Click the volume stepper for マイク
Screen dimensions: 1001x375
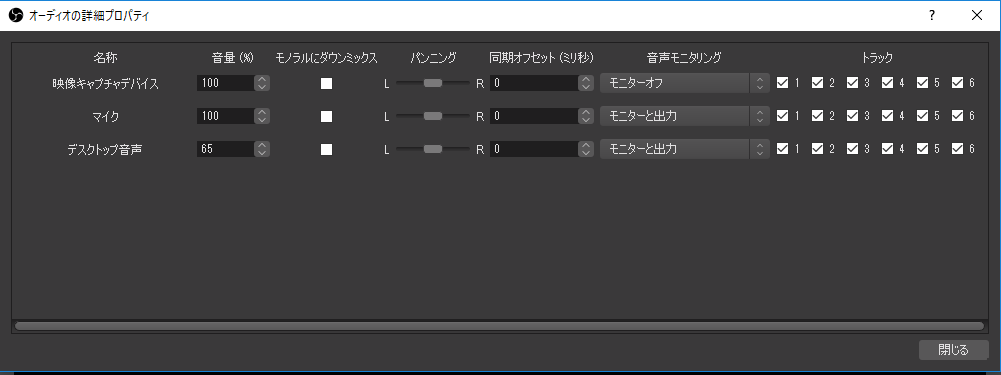point(262,116)
